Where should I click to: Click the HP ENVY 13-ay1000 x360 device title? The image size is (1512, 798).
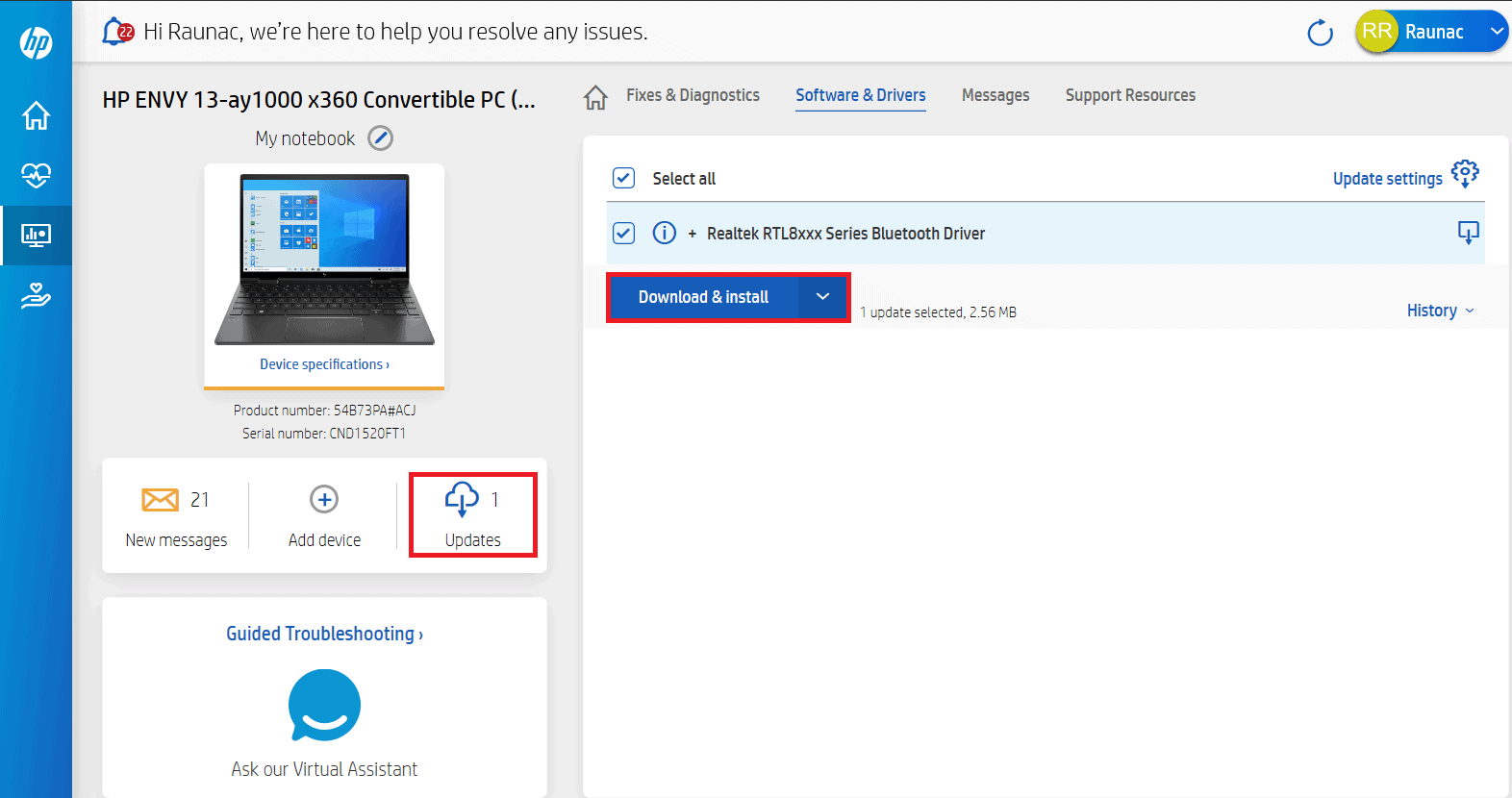319,100
